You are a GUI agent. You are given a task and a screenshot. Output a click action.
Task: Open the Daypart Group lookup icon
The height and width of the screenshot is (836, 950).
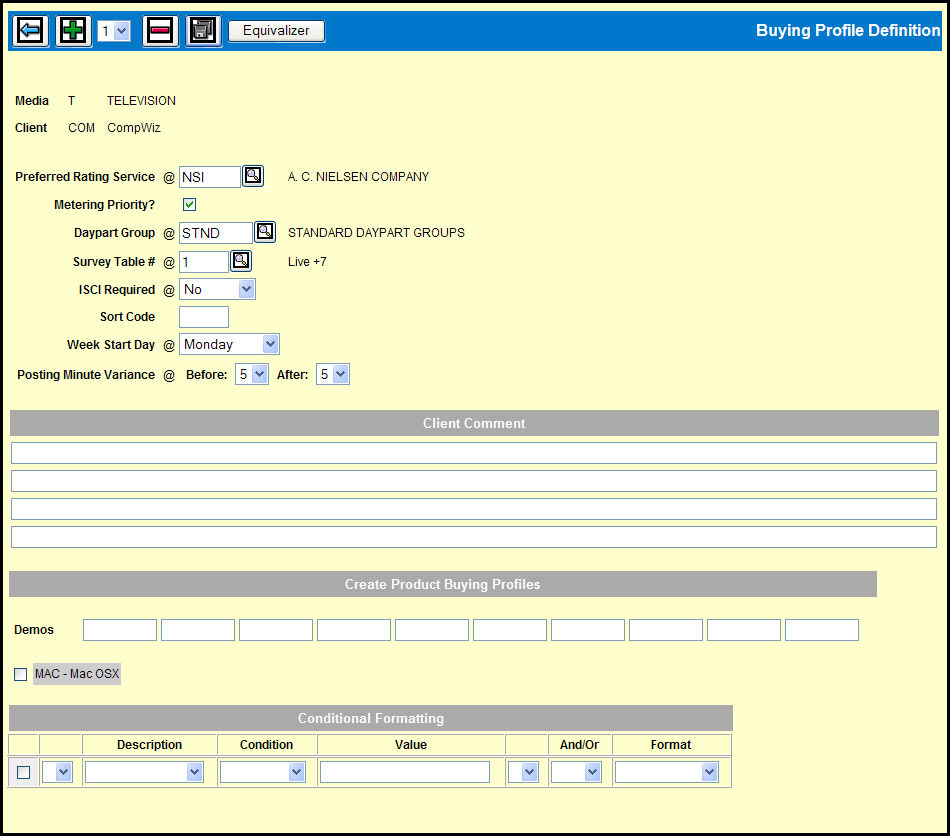[265, 232]
